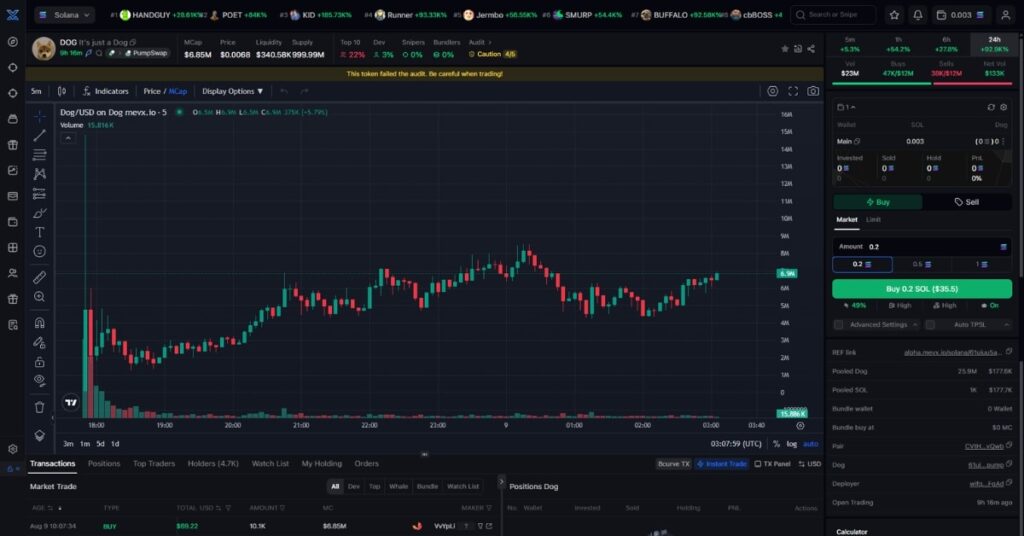Click Buy 0.2 SOL button
The image size is (1024, 536).
(x=922, y=289)
